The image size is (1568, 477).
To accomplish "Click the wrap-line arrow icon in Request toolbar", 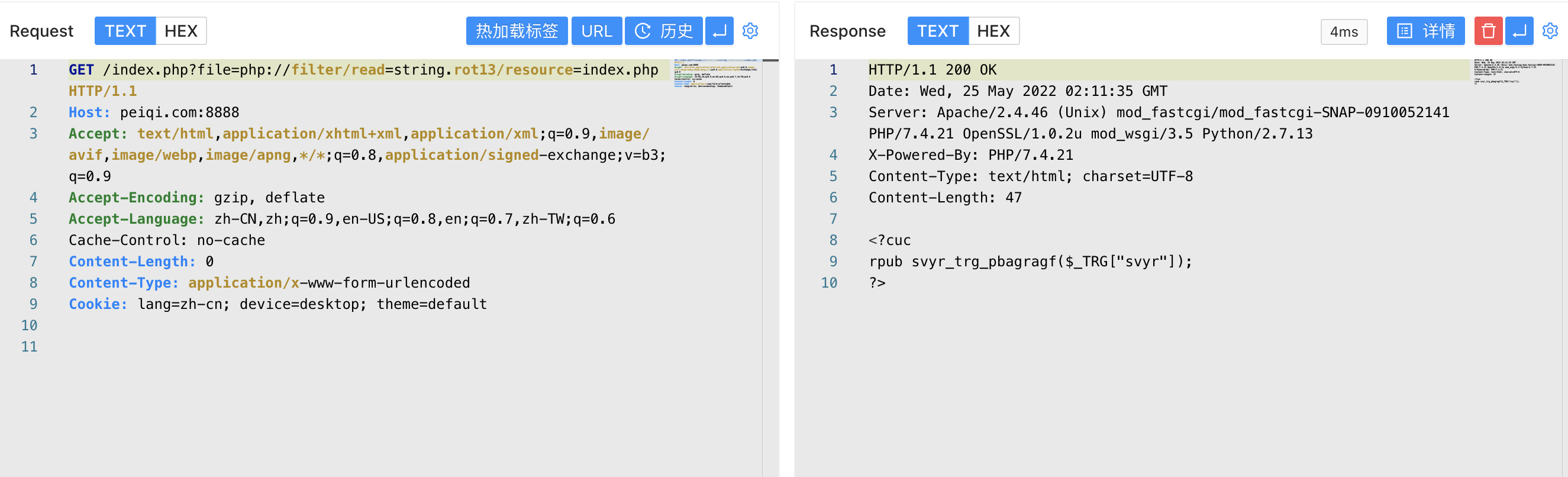I will coord(719,31).
